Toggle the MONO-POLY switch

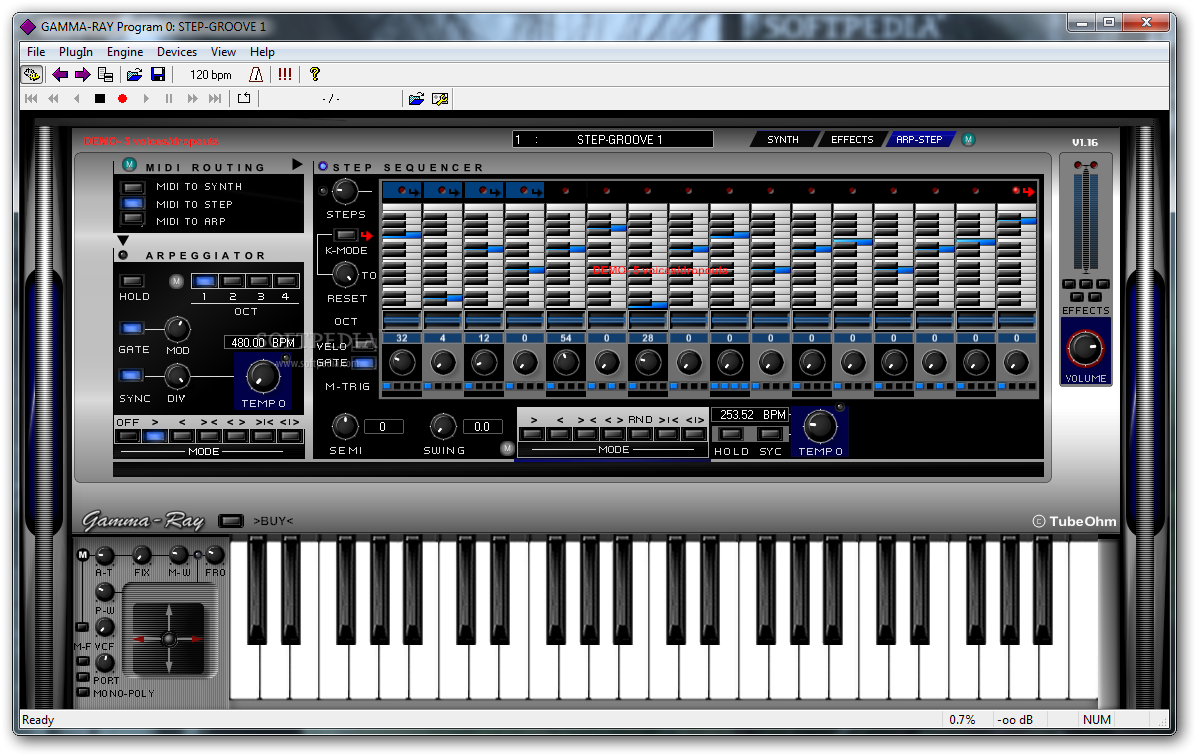click(83, 693)
